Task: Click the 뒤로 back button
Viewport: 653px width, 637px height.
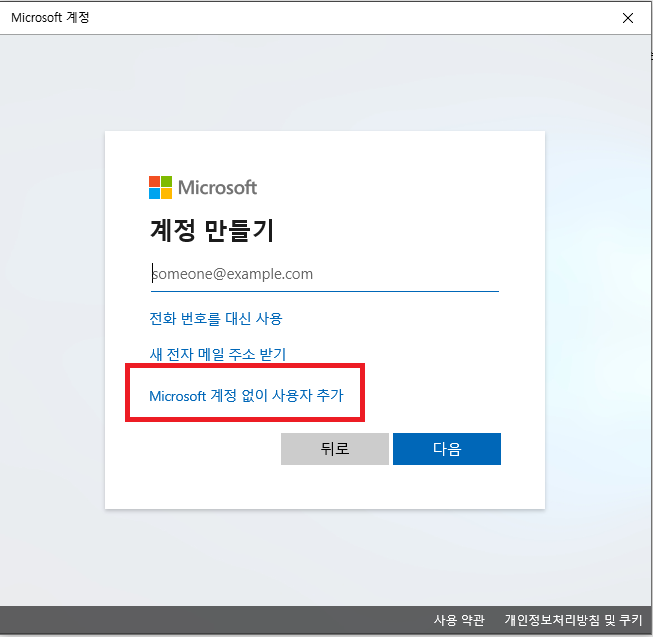Action: click(335, 449)
